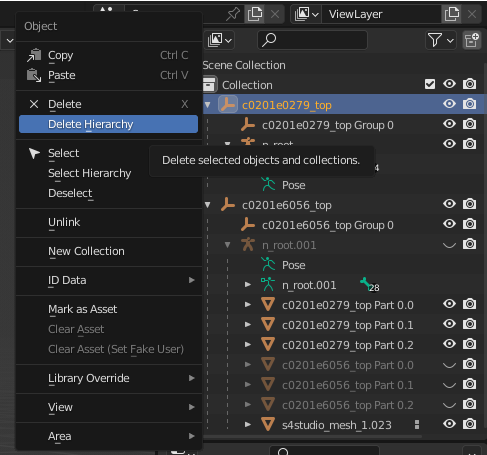487x455 pixels.
Task: Click mesh triangle icon of c0201e0279_top Part 0.0
Action: point(268,305)
